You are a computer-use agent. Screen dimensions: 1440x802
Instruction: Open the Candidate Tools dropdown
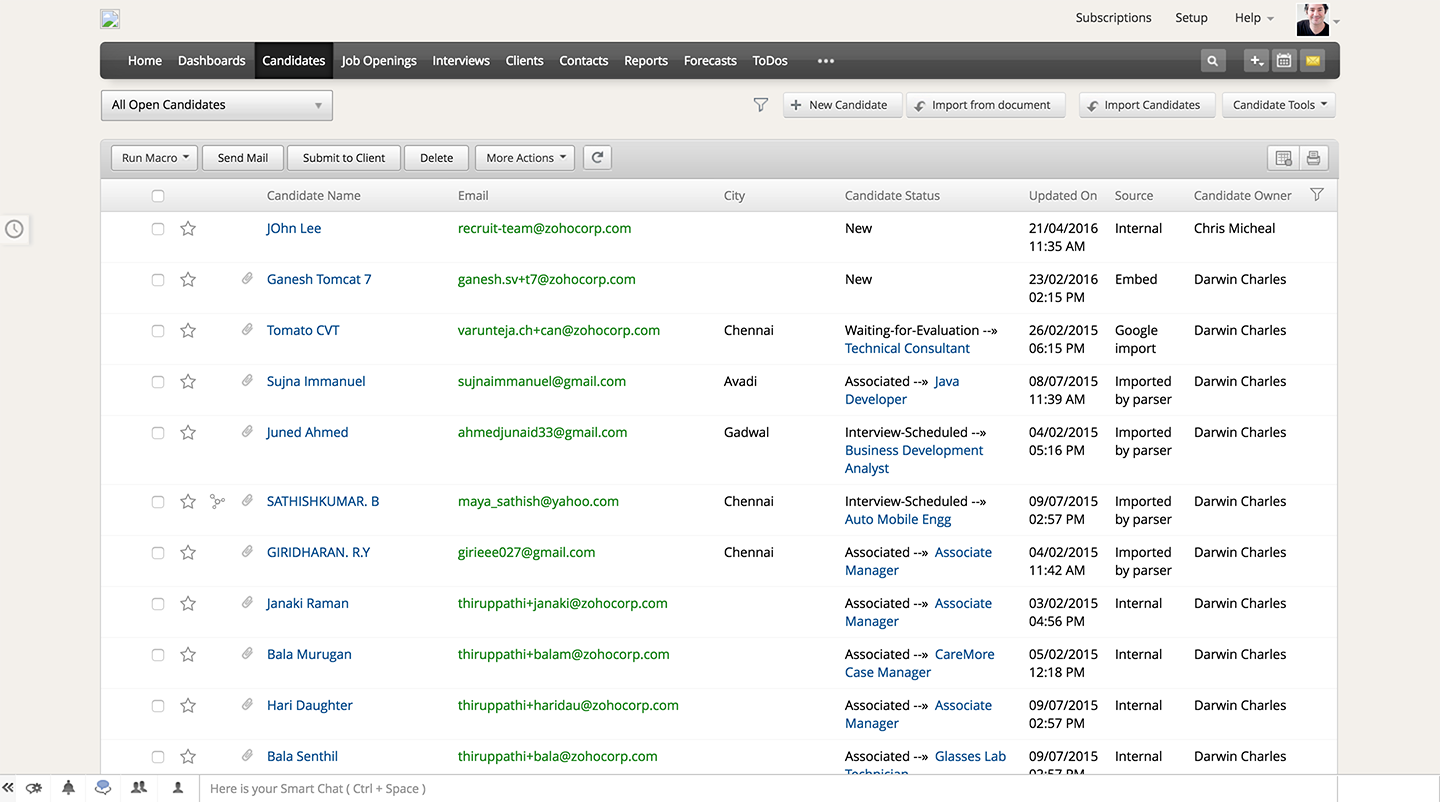coord(1279,105)
